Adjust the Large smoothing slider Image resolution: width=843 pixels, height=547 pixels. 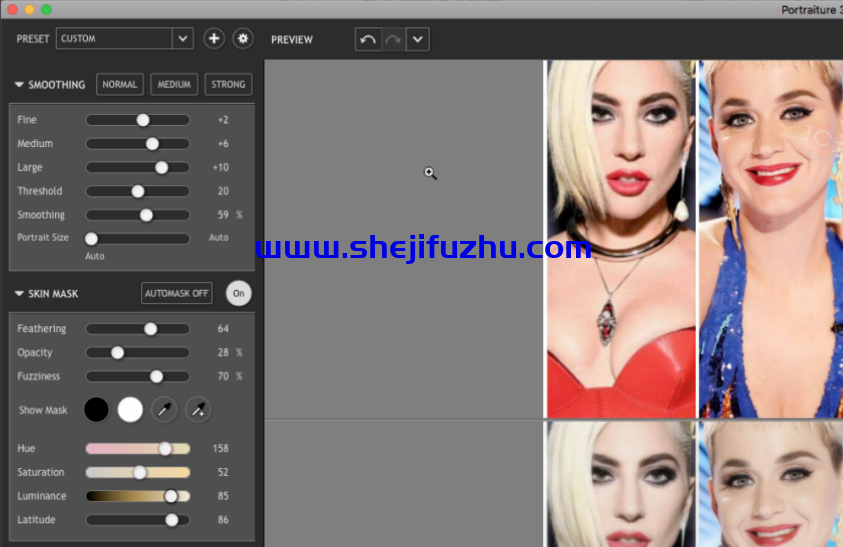138,167
